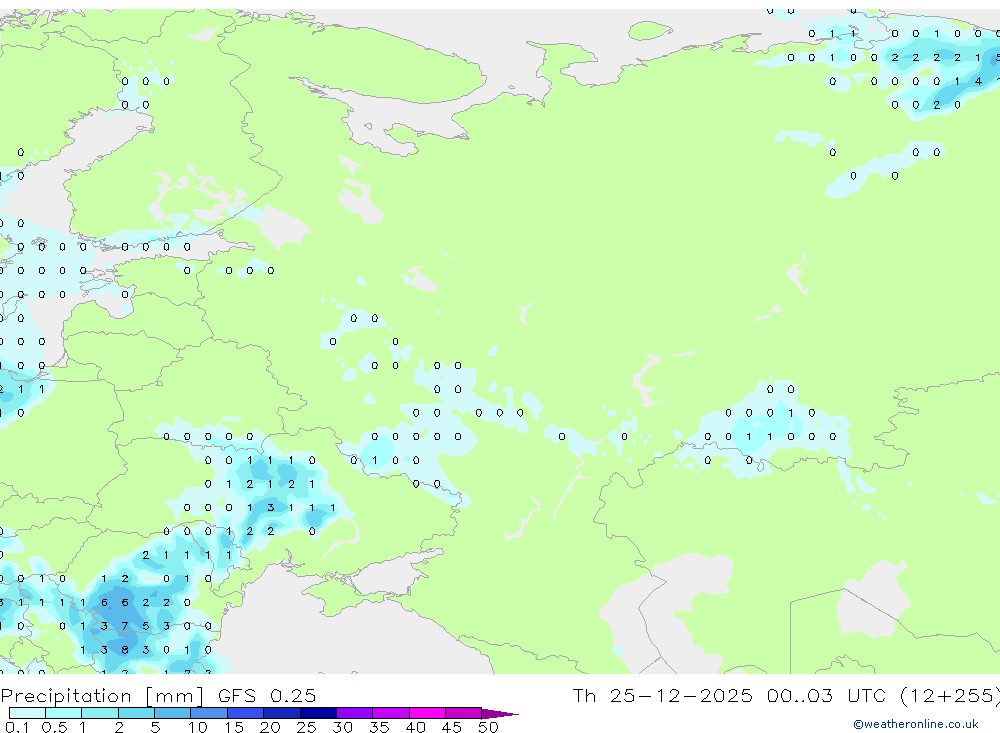Click the 00..03 UTC time label
Image resolution: width=1000 pixels, height=733 pixels.
pyautogui.click(x=828, y=696)
